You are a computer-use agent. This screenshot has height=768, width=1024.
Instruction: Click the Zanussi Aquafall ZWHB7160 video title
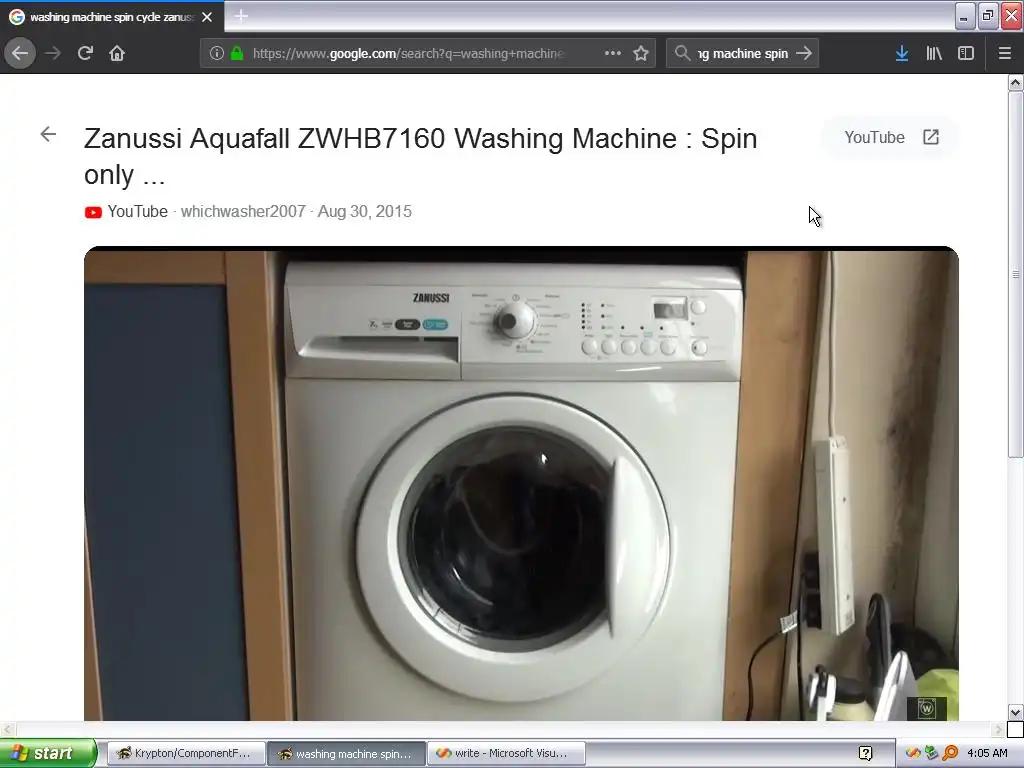click(421, 156)
